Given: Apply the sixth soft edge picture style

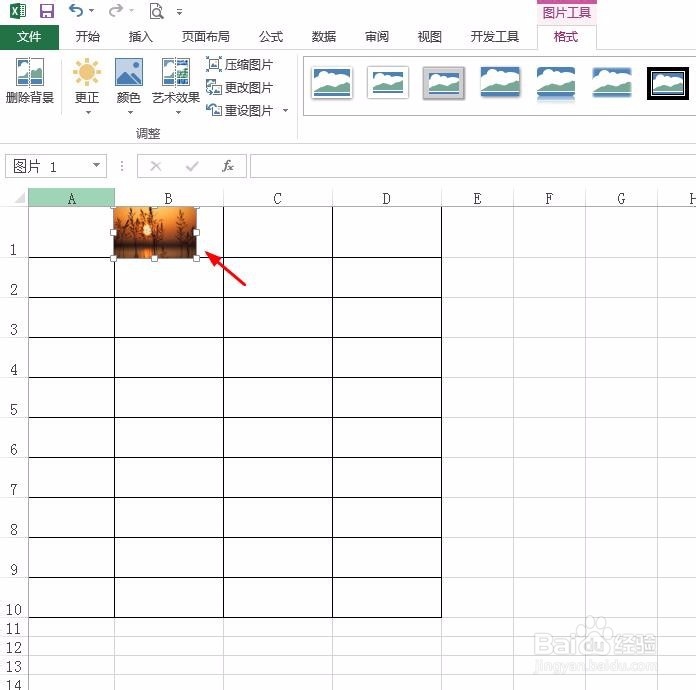Looking at the screenshot, I should pos(612,82).
